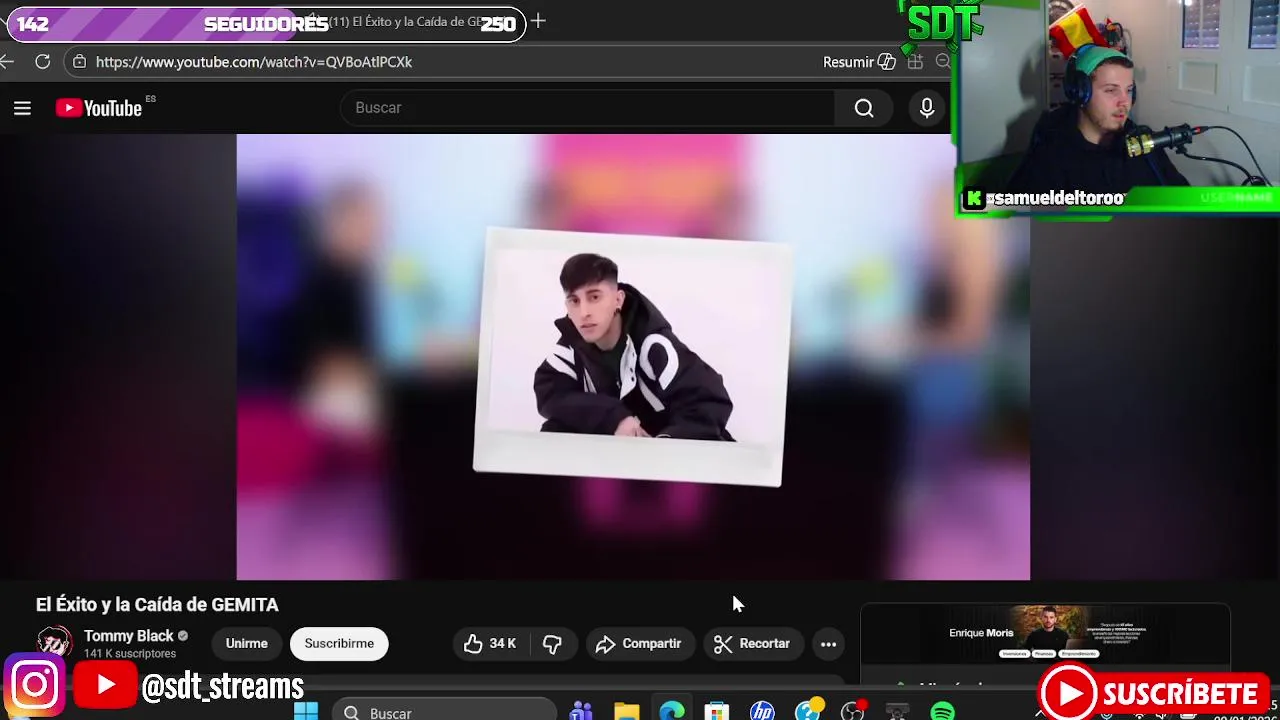
Task: Open the Tommy Black channel name link
Action: [128, 636]
